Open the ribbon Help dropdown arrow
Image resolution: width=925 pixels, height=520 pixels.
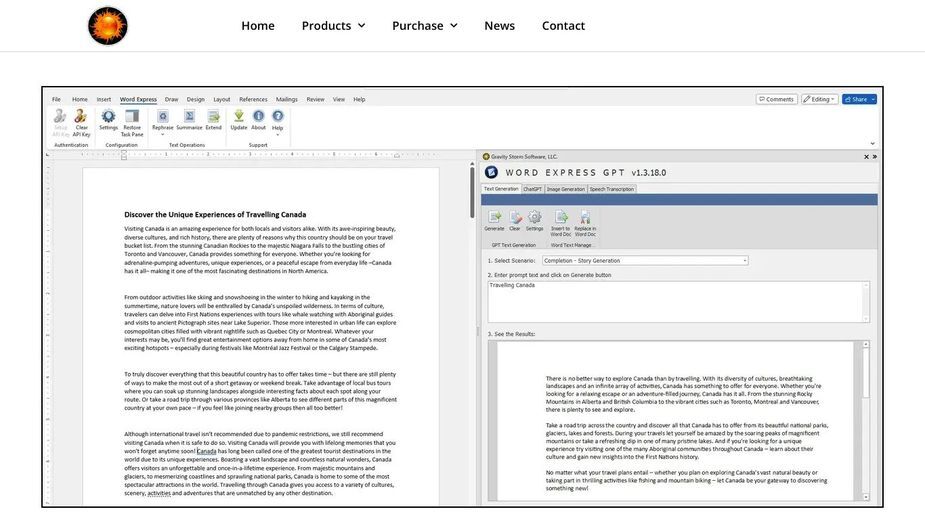coord(277,135)
